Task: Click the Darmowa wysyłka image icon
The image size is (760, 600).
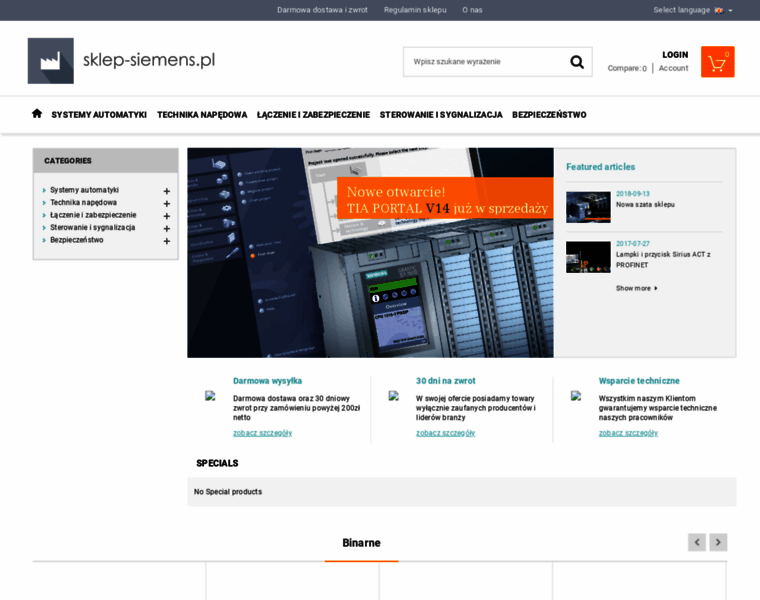Action: [210, 396]
